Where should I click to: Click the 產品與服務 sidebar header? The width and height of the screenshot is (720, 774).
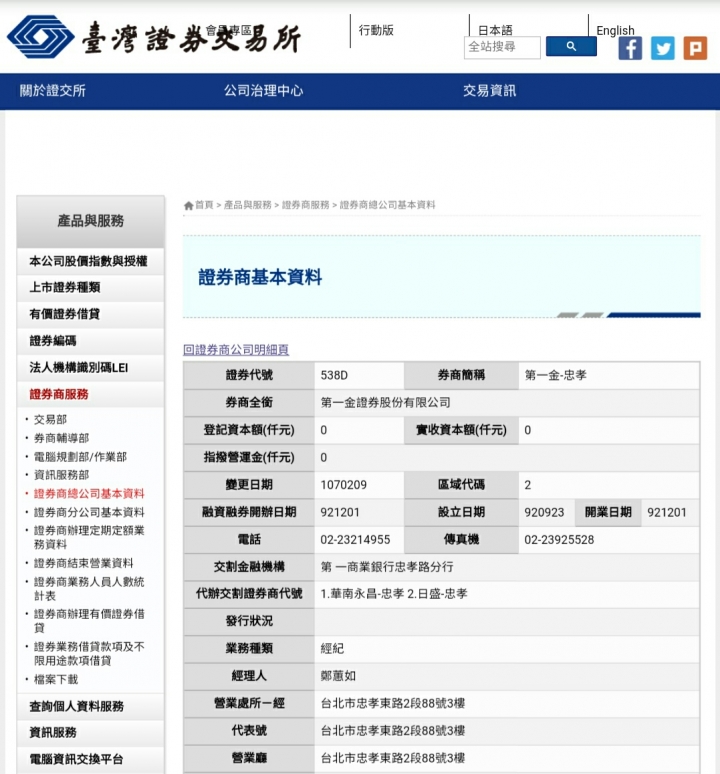click(91, 221)
